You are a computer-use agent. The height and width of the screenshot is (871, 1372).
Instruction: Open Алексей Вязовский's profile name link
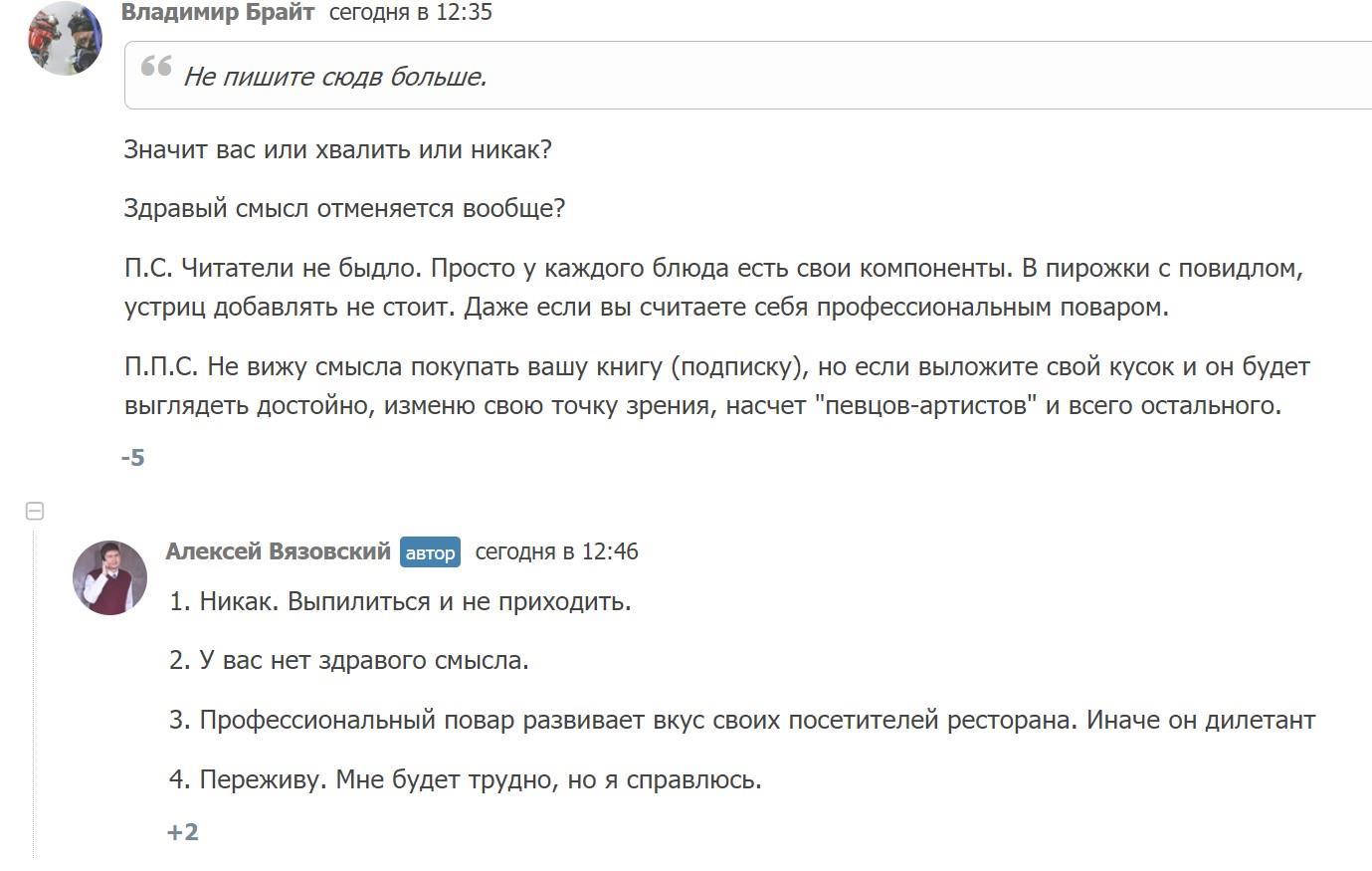(x=278, y=551)
